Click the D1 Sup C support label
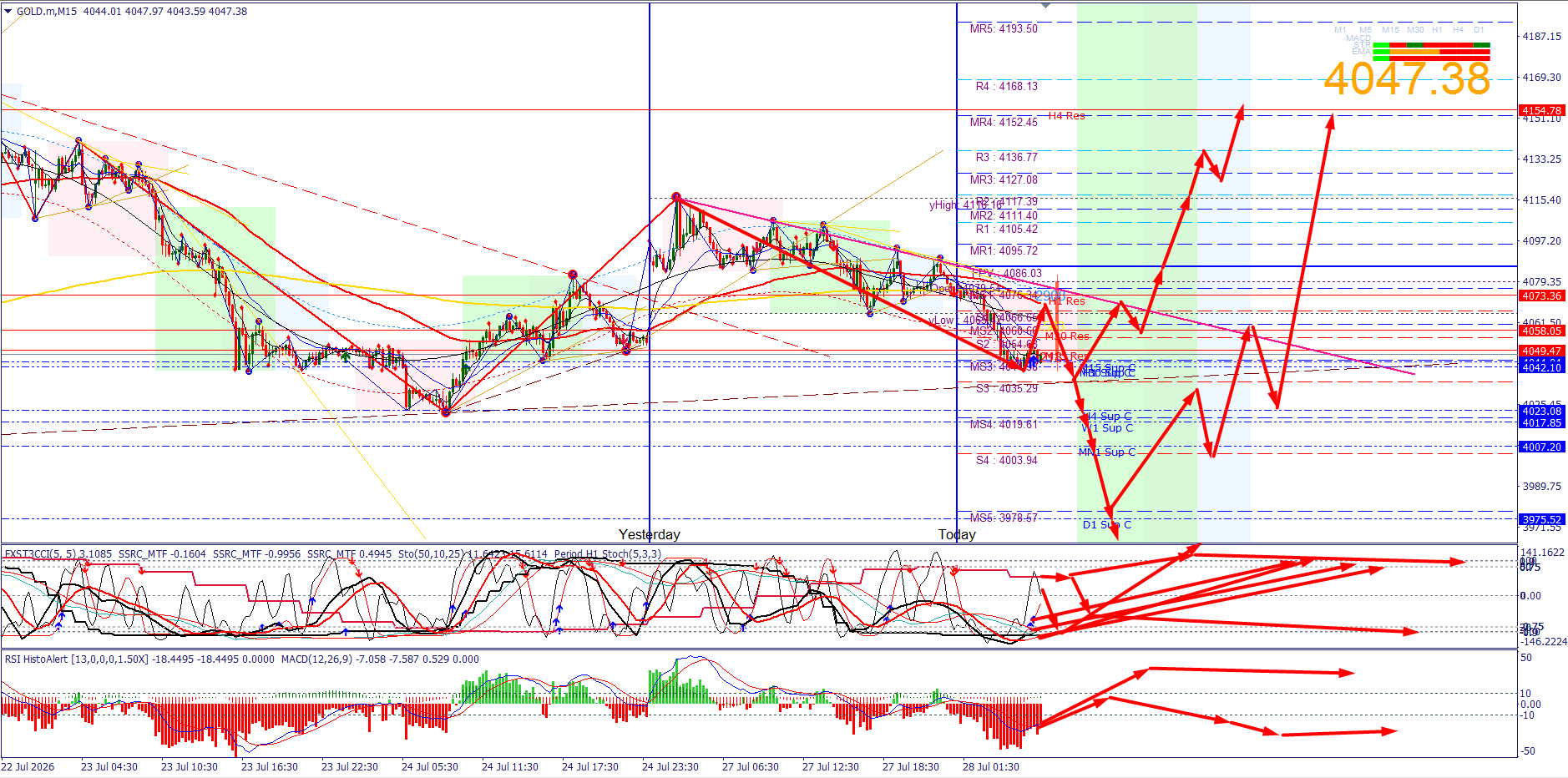Viewport: 1568px width, 778px height. (1107, 524)
